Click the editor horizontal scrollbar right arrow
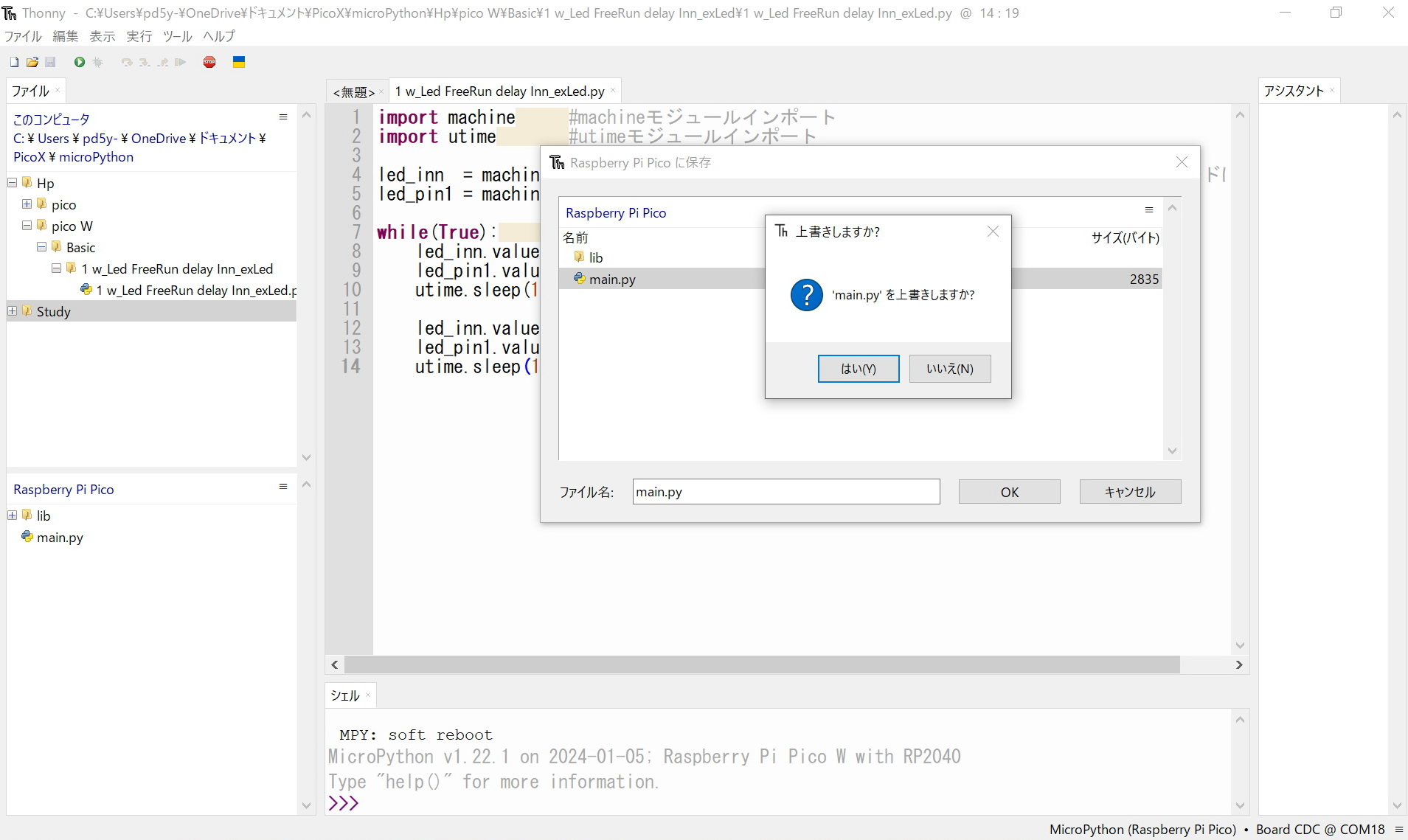Image resolution: width=1408 pixels, height=840 pixels. point(1239,664)
